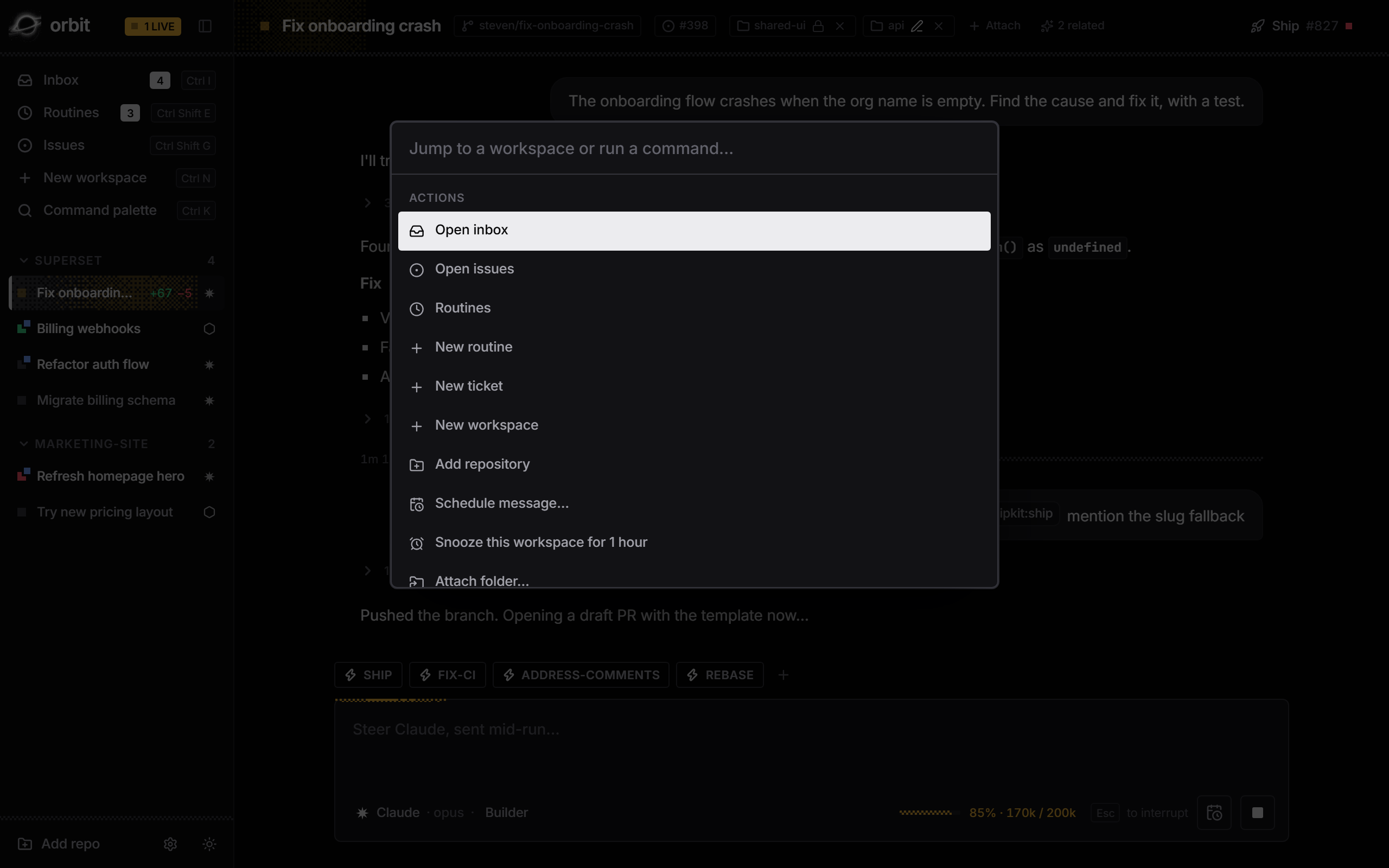The width and height of the screenshot is (1389, 868).
Task: Open settings gear in sidebar footer
Action: [170, 844]
